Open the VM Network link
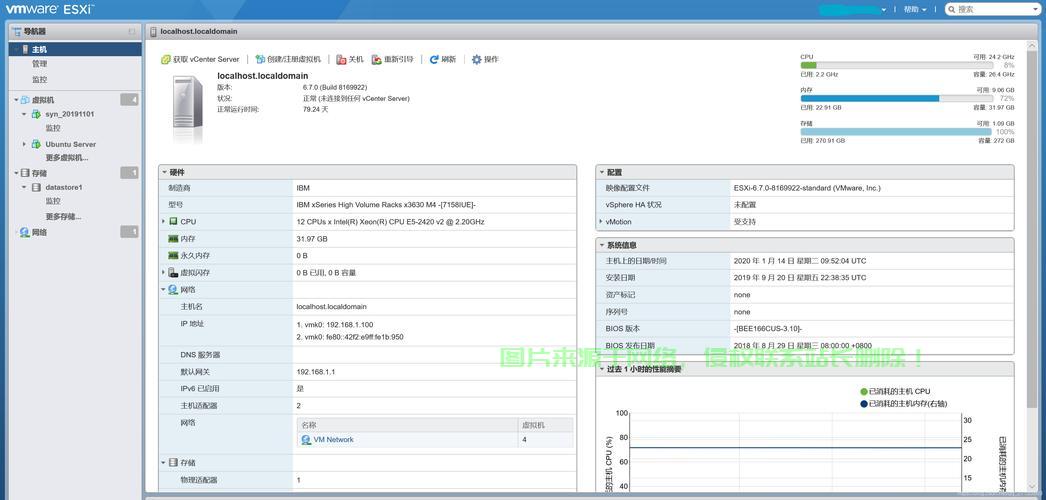The width and height of the screenshot is (1046, 500). pyautogui.click(x=333, y=440)
